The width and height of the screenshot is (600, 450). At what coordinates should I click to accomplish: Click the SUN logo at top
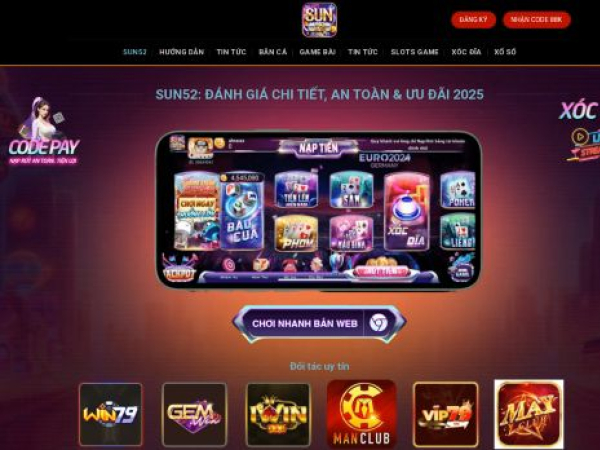click(x=319, y=20)
